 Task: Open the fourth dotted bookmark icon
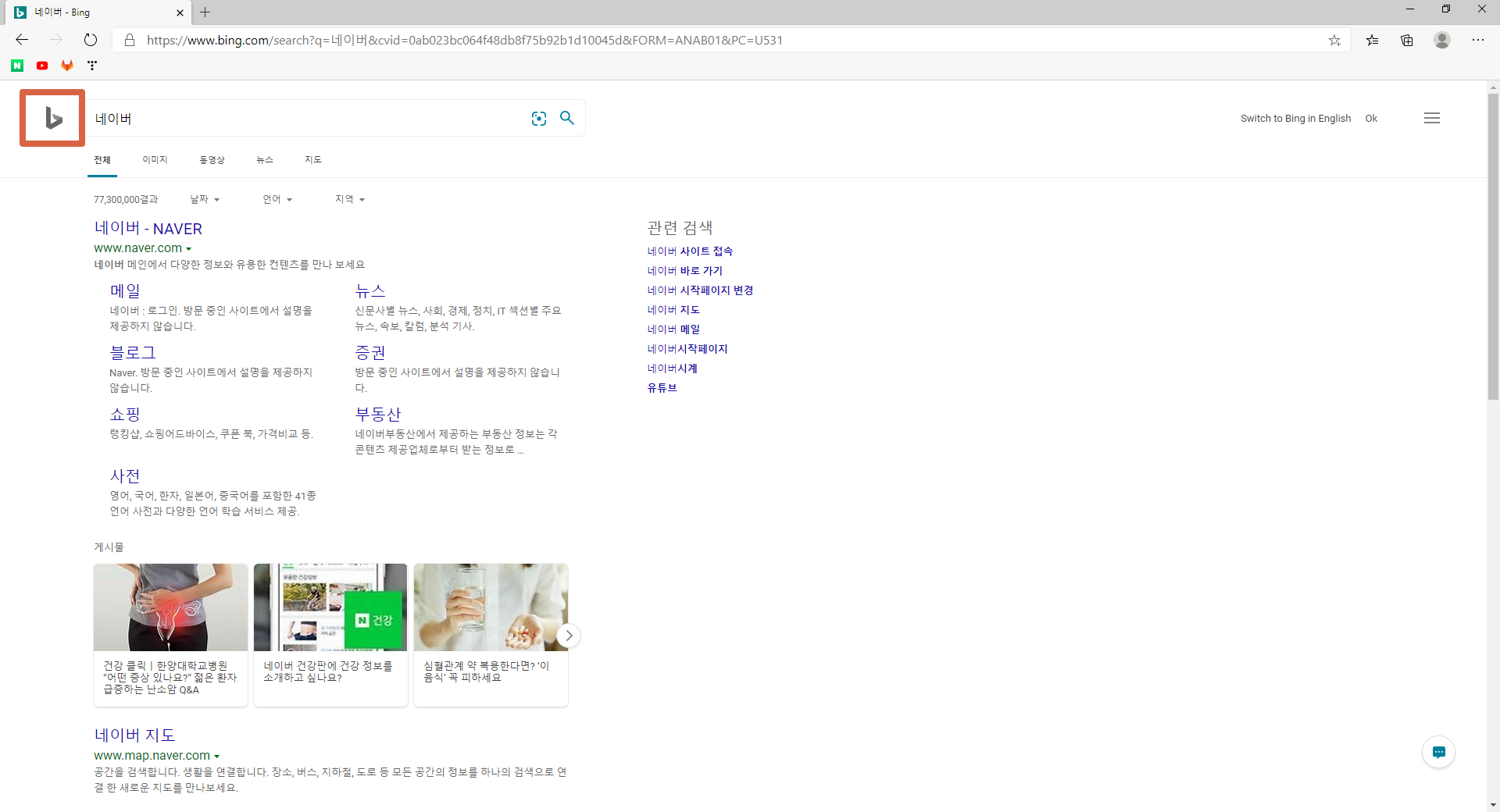click(92, 66)
